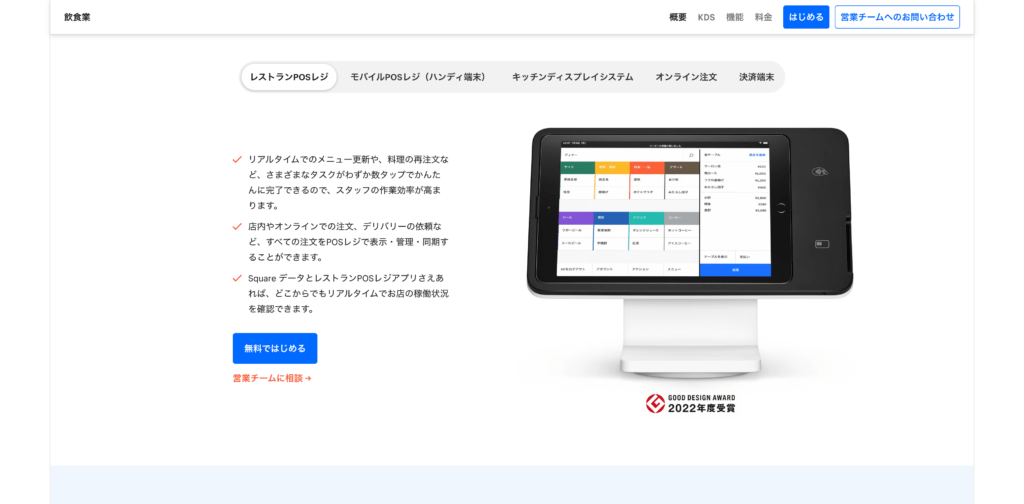Go to the KDS nav item
Screen dimensions: 1024x504
[x=706, y=17]
